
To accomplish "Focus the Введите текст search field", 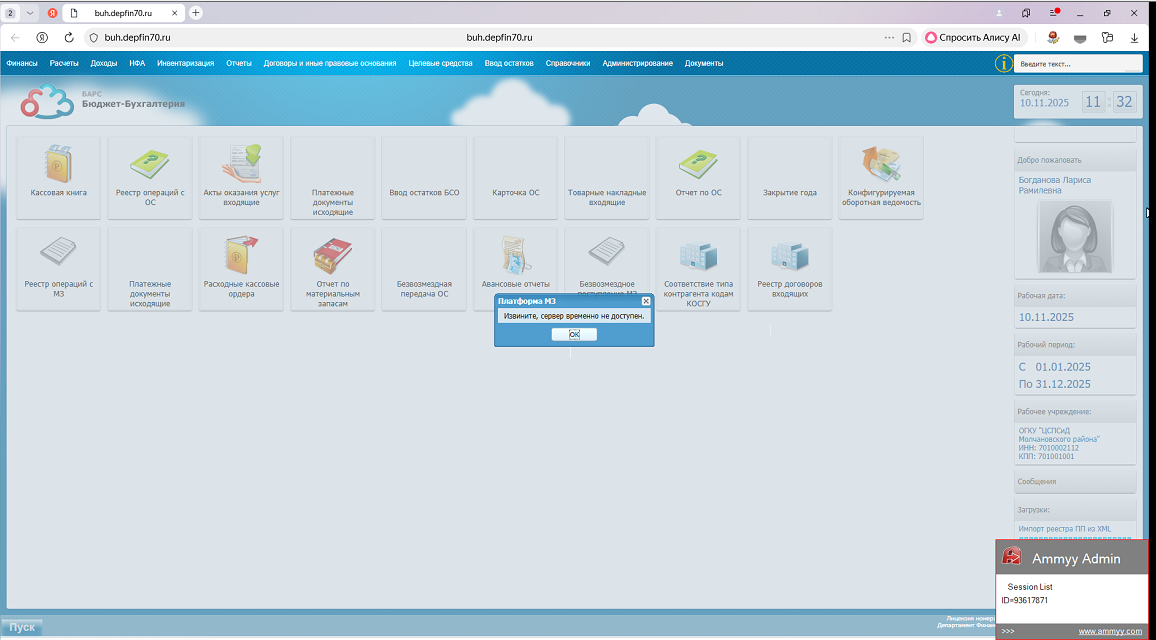I will 1078,64.
